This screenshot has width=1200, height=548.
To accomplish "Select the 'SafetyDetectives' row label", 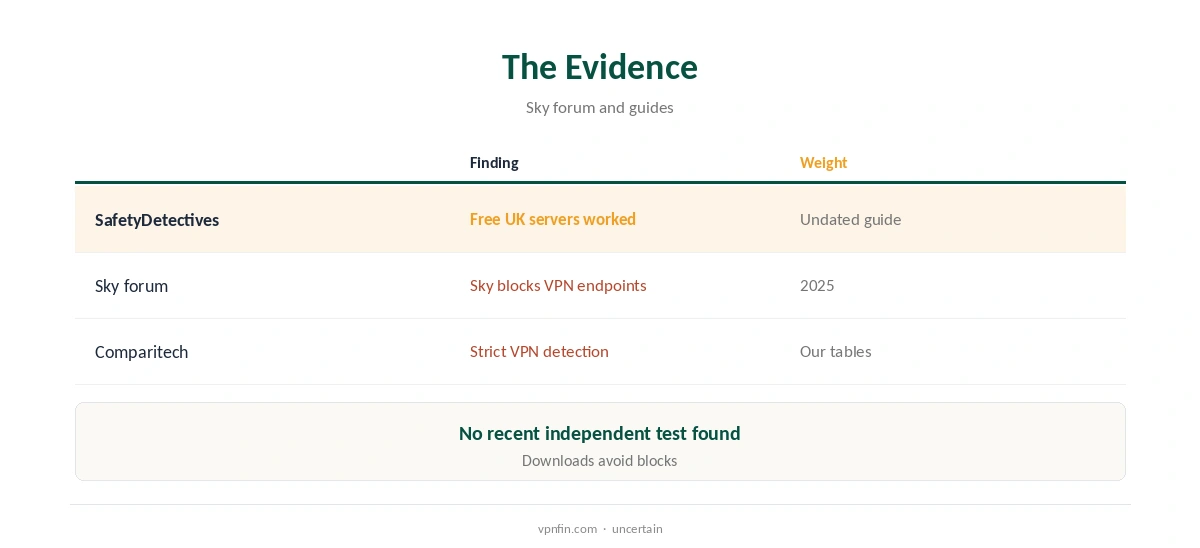I will tap(157, 220).
